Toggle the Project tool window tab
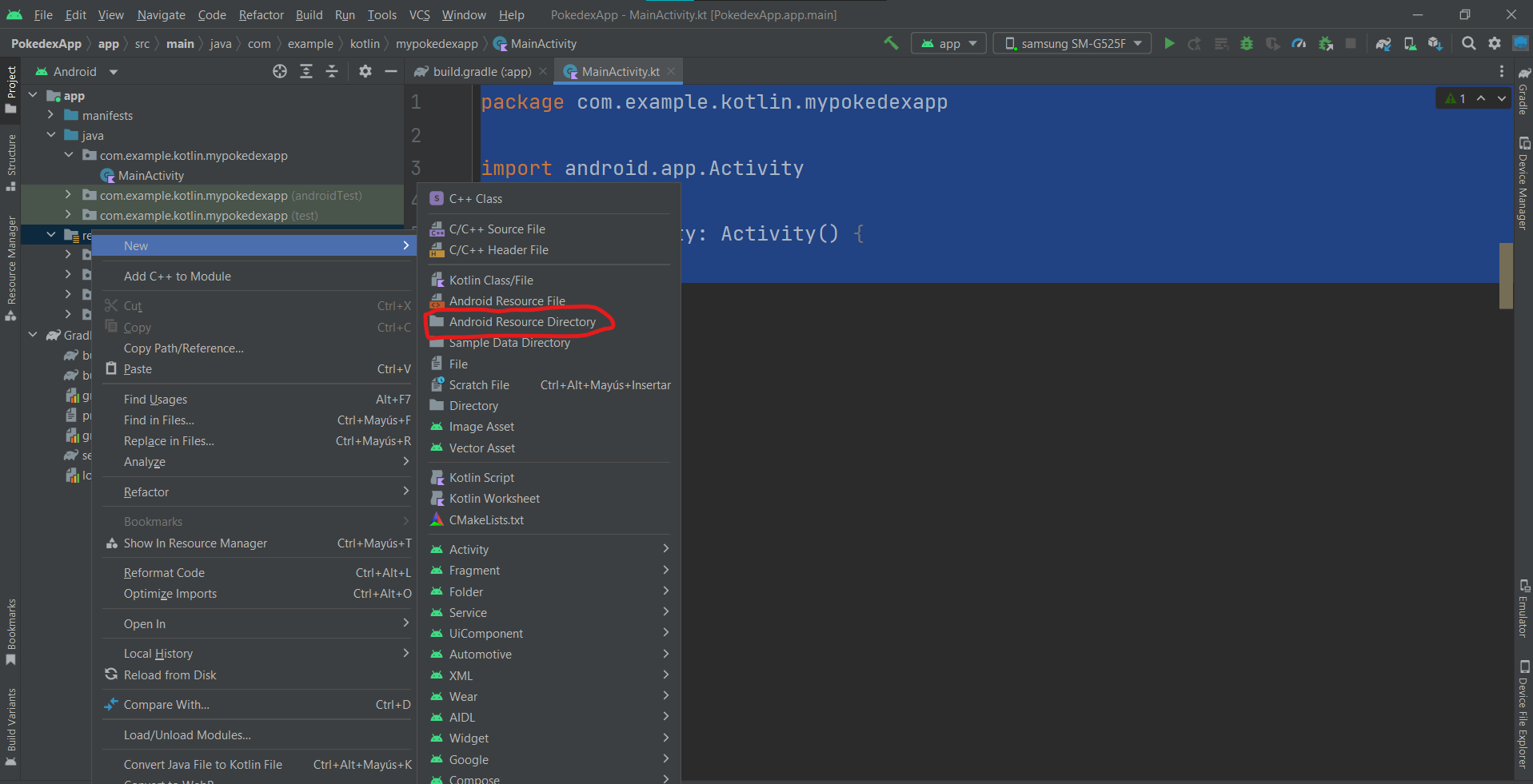1533x784 pixels. 11,88
